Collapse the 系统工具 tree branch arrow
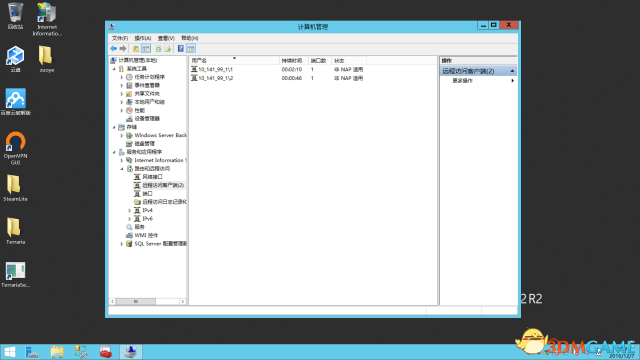 point(114,69)
